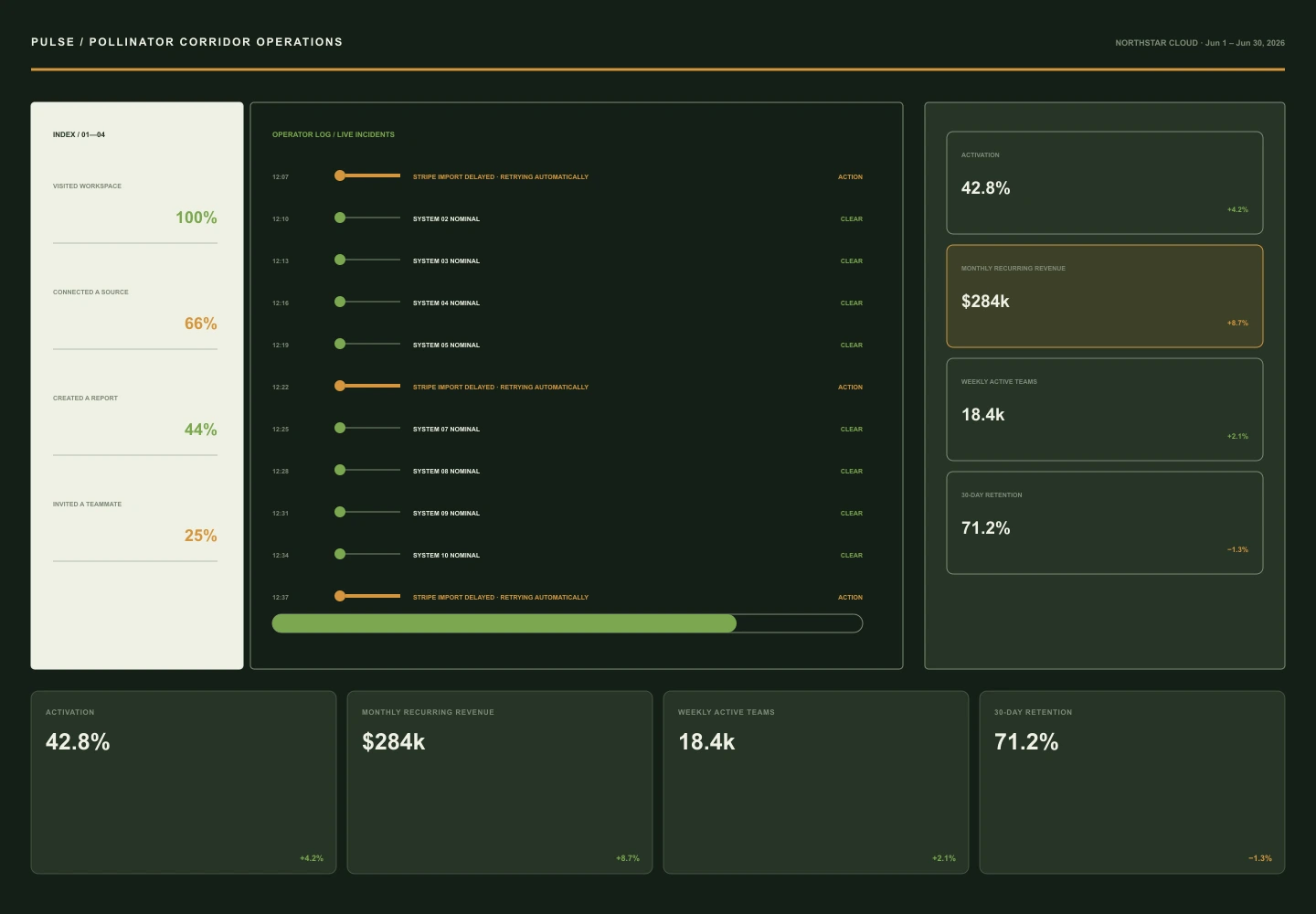Image resolution: width=1316 pixels, height=914 pixels.
Task: Select the System 07 Nominal entry
Action: tap(446, 429)
